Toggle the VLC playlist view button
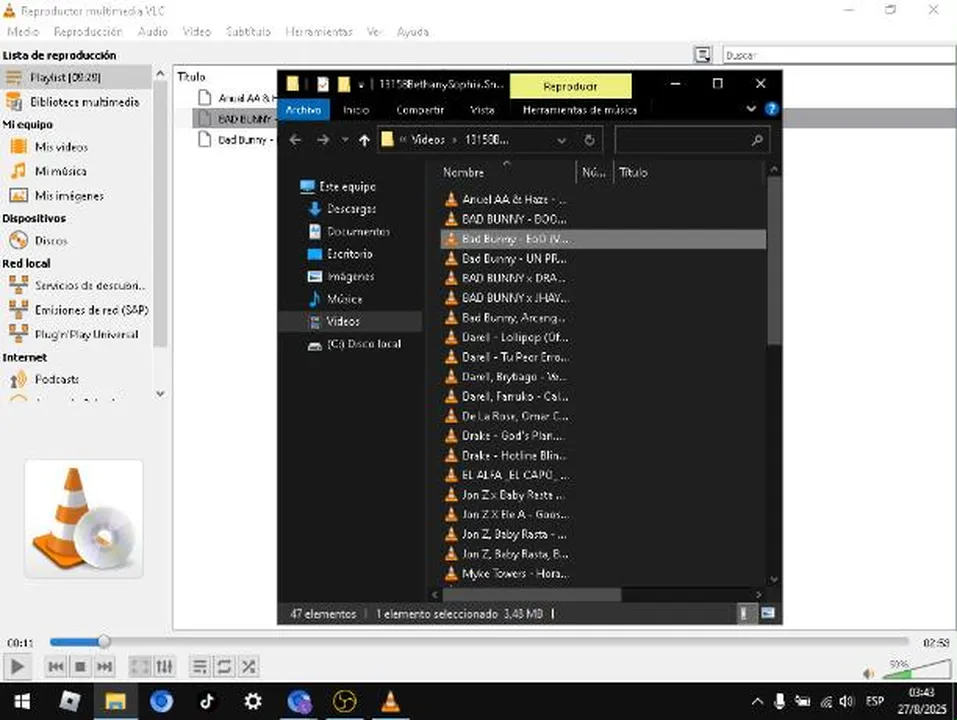 click(200, 666)
